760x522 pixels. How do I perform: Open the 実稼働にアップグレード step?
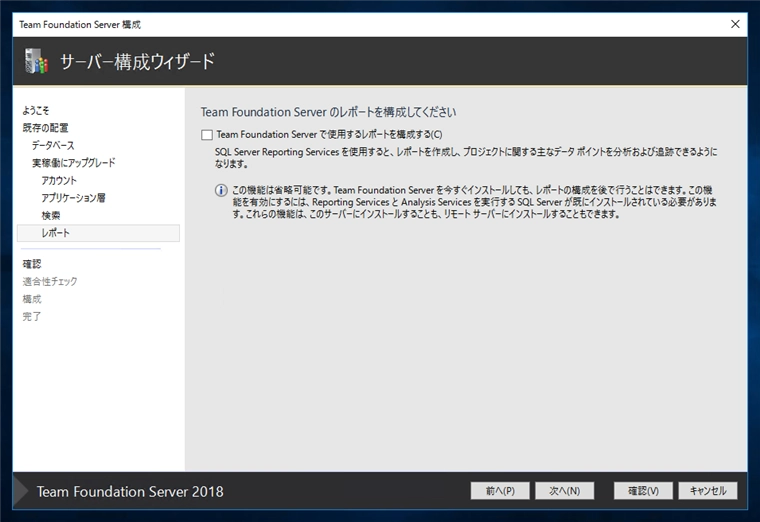74,163
